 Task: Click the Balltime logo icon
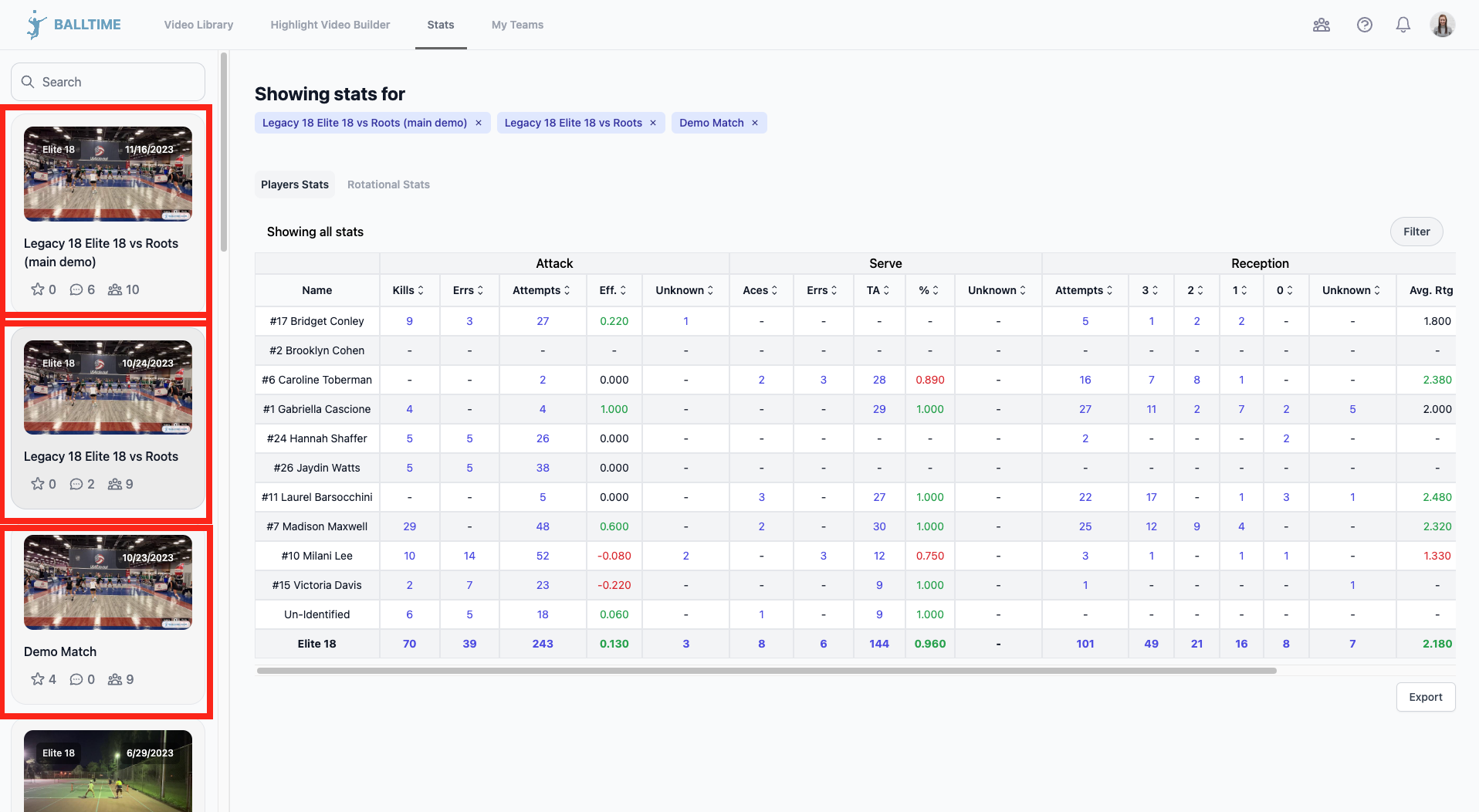[36, 25]
